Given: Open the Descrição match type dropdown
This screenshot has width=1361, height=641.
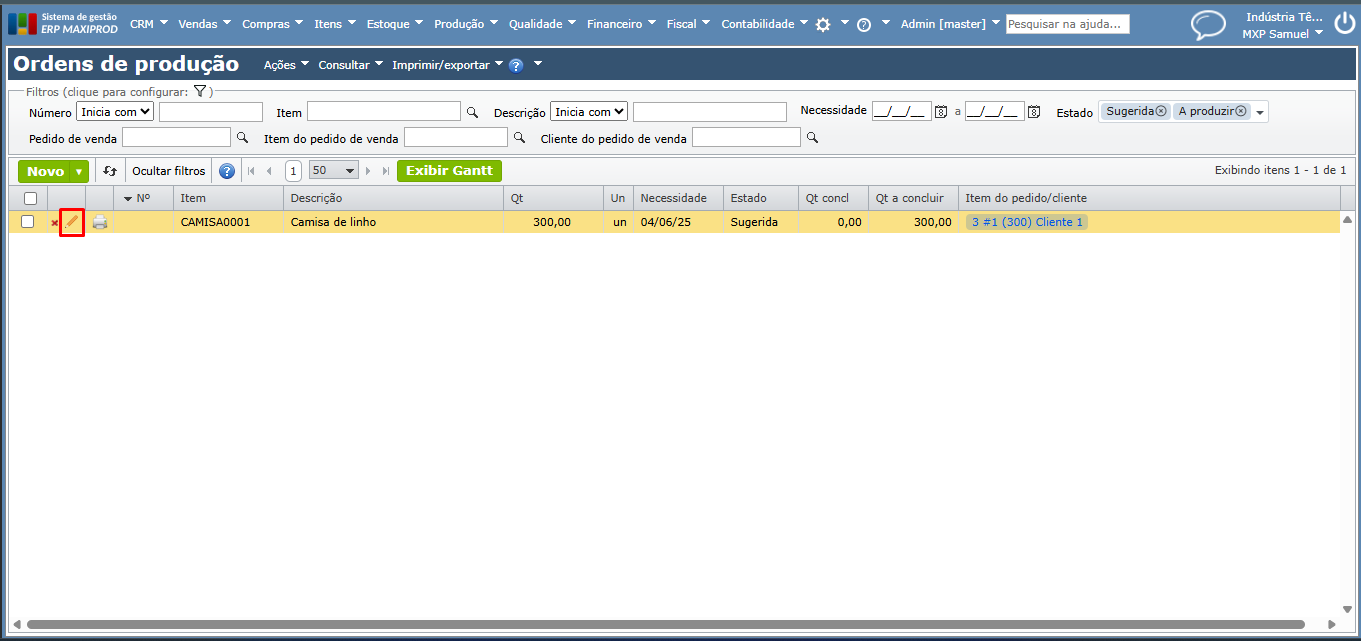Looking at the screenshot, I should tap(589, 112).
